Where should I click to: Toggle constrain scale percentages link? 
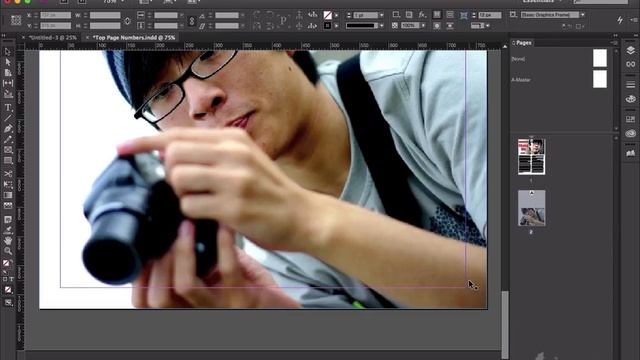(x=191, y=20)
